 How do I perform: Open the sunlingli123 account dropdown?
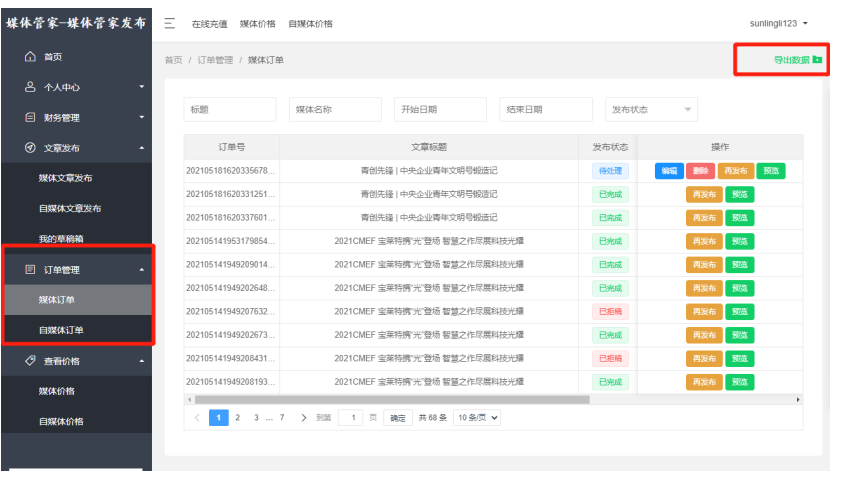point(779,23)
